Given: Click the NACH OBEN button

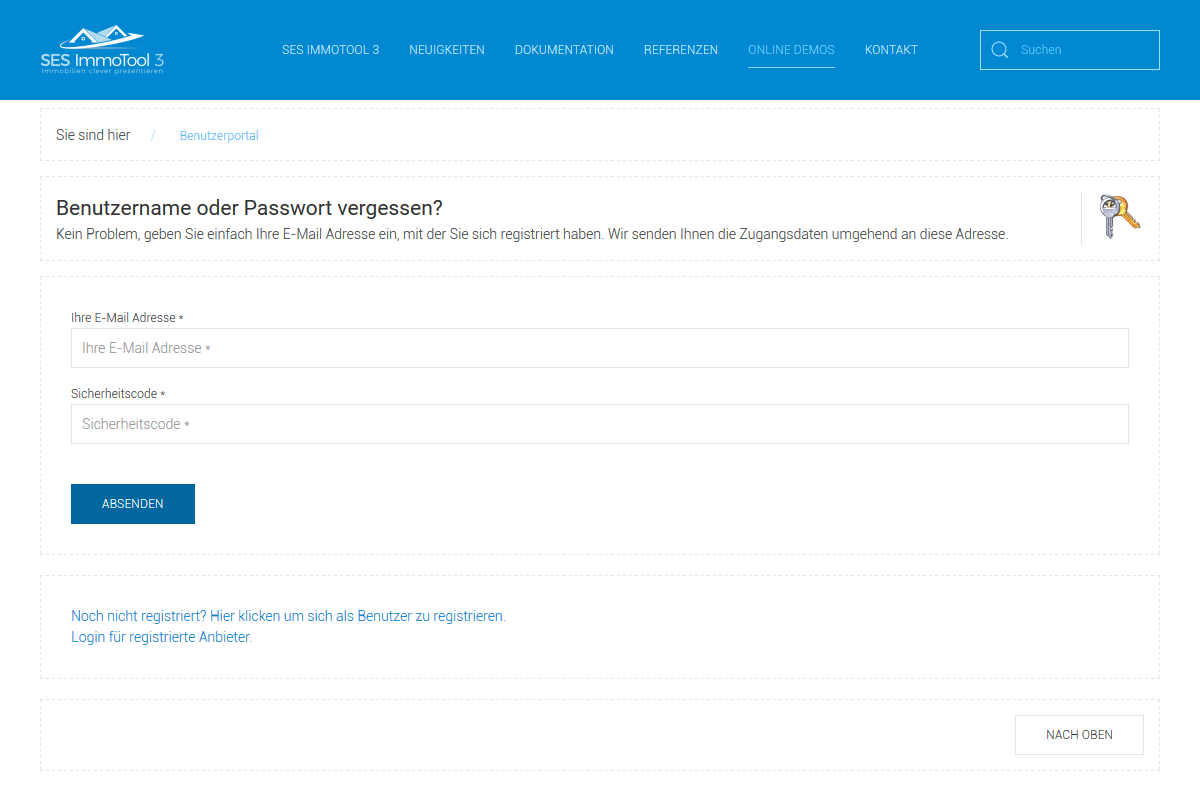Looking at the screenshot, I should 1079,735.
